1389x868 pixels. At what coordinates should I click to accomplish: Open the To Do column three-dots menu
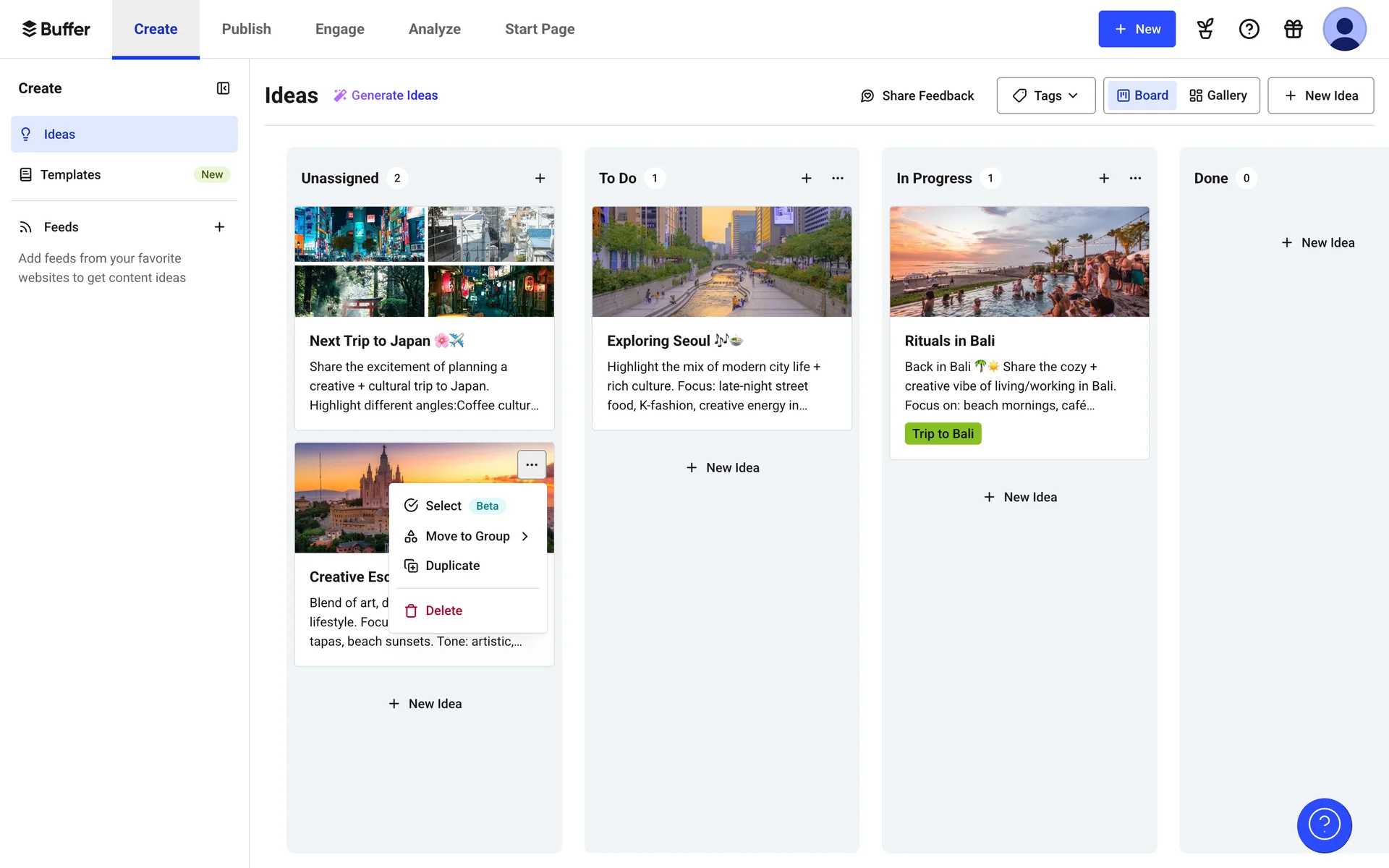coord(838,178)
